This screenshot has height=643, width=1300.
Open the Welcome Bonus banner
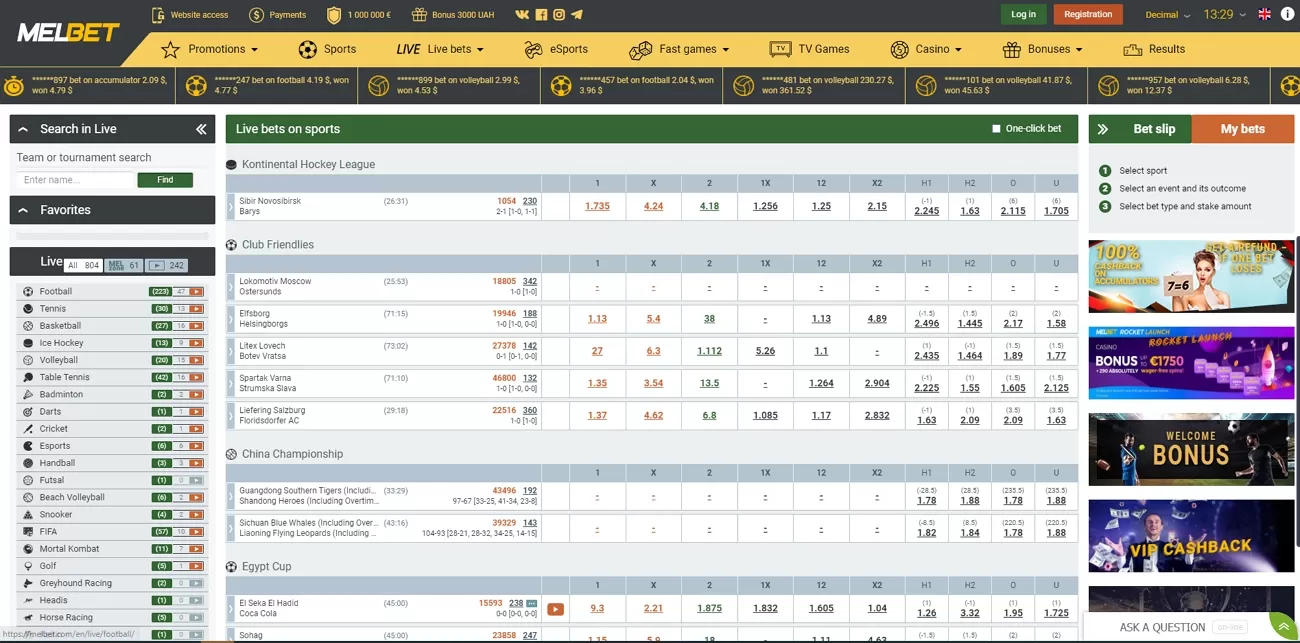[1191, 450]
